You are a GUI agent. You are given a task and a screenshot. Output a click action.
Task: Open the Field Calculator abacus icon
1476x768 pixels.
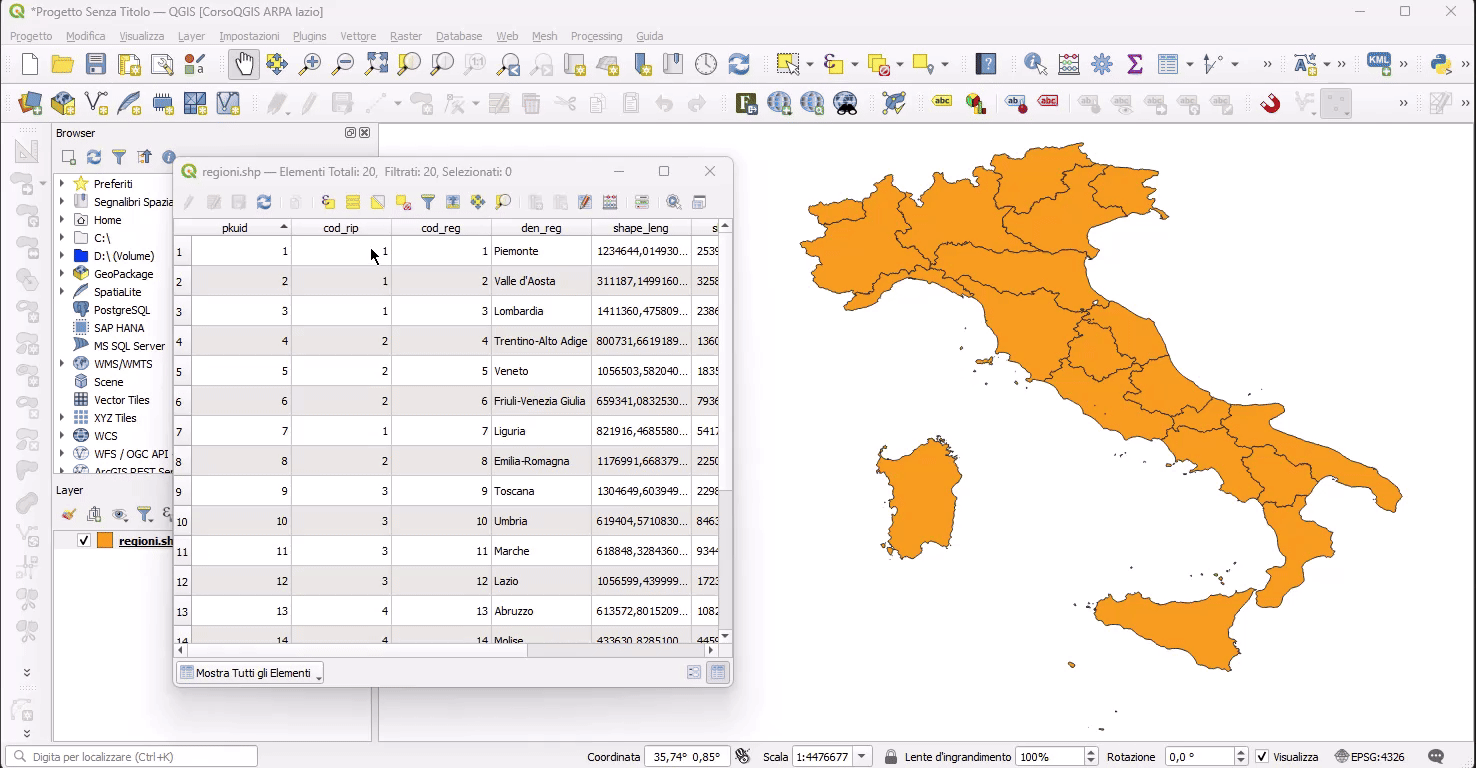coord(1069,65)
